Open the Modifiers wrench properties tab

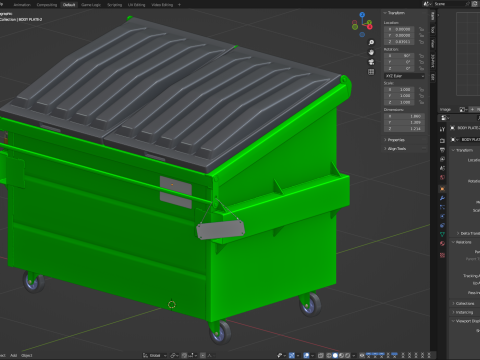(442, 198)
